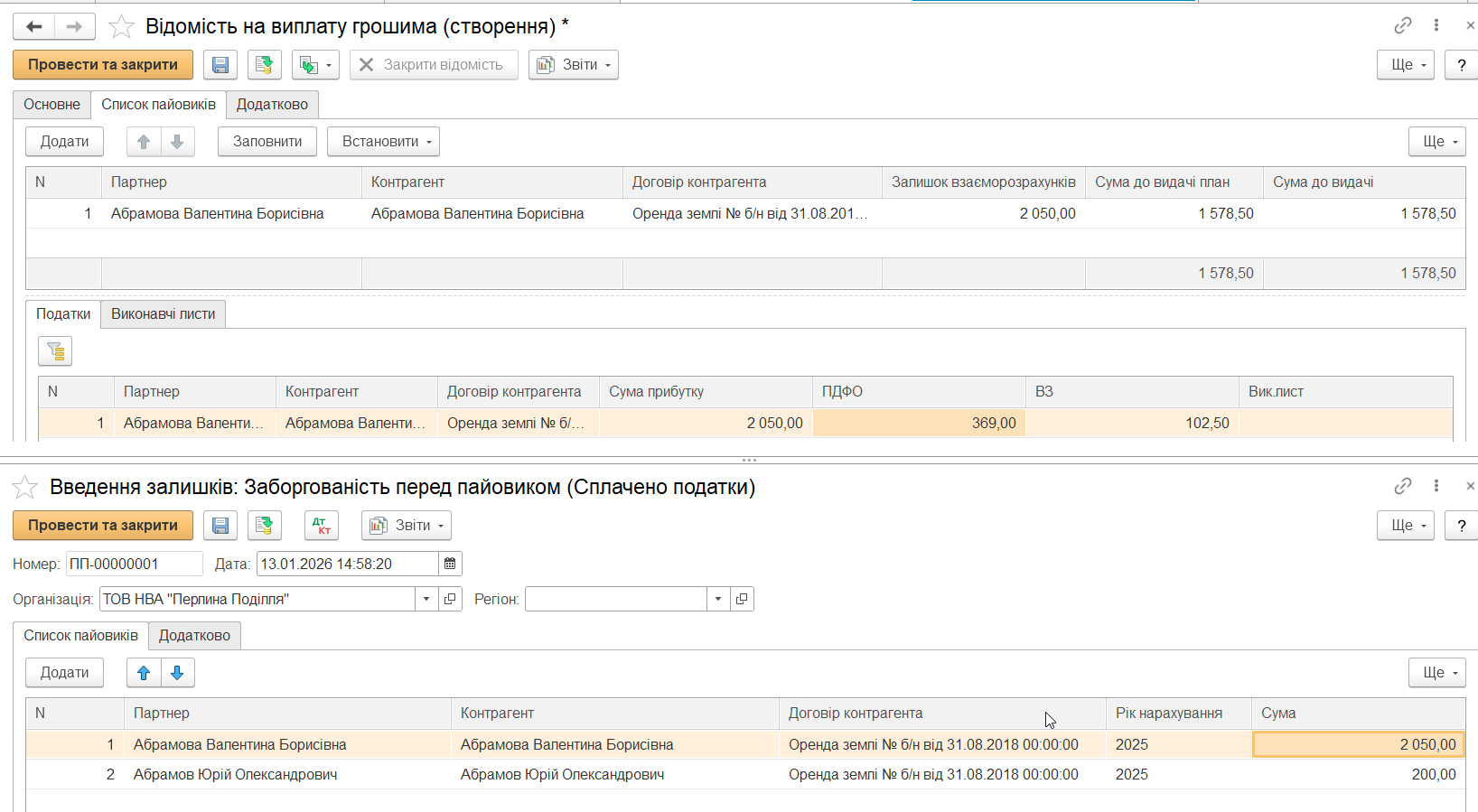This screenshot has height=812, width=1478.
Task: Click the Дата field 13.01.2026 14:58:20
Action: click(x=348, y=564)
